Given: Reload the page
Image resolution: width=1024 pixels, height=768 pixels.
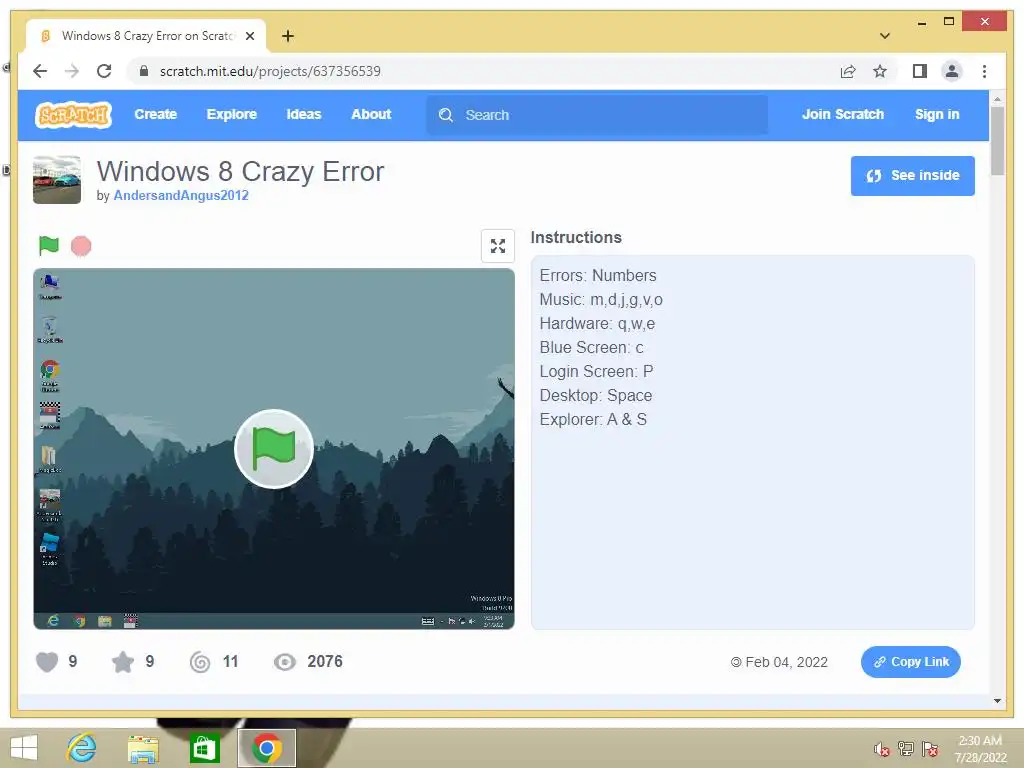Looking at the screenshot, I should (104, 71).
